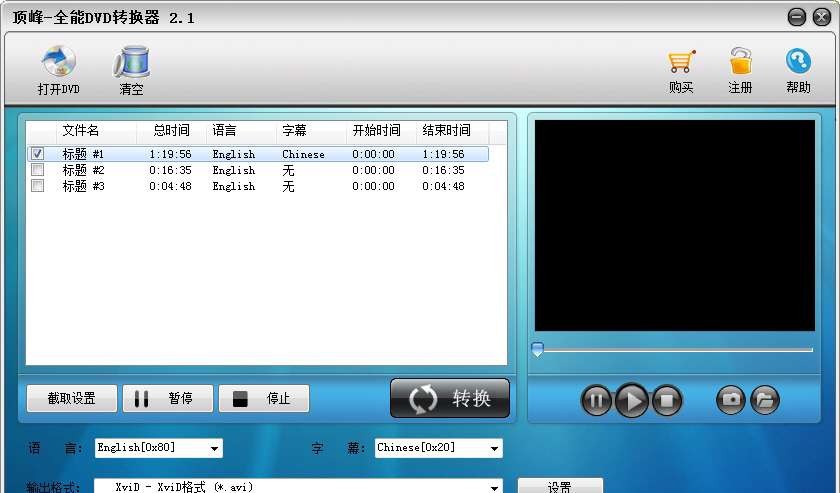The width and height of the screenshot is (840, 493).
Task: Select the 标题 #3 row name
Action: pos(83,186)
